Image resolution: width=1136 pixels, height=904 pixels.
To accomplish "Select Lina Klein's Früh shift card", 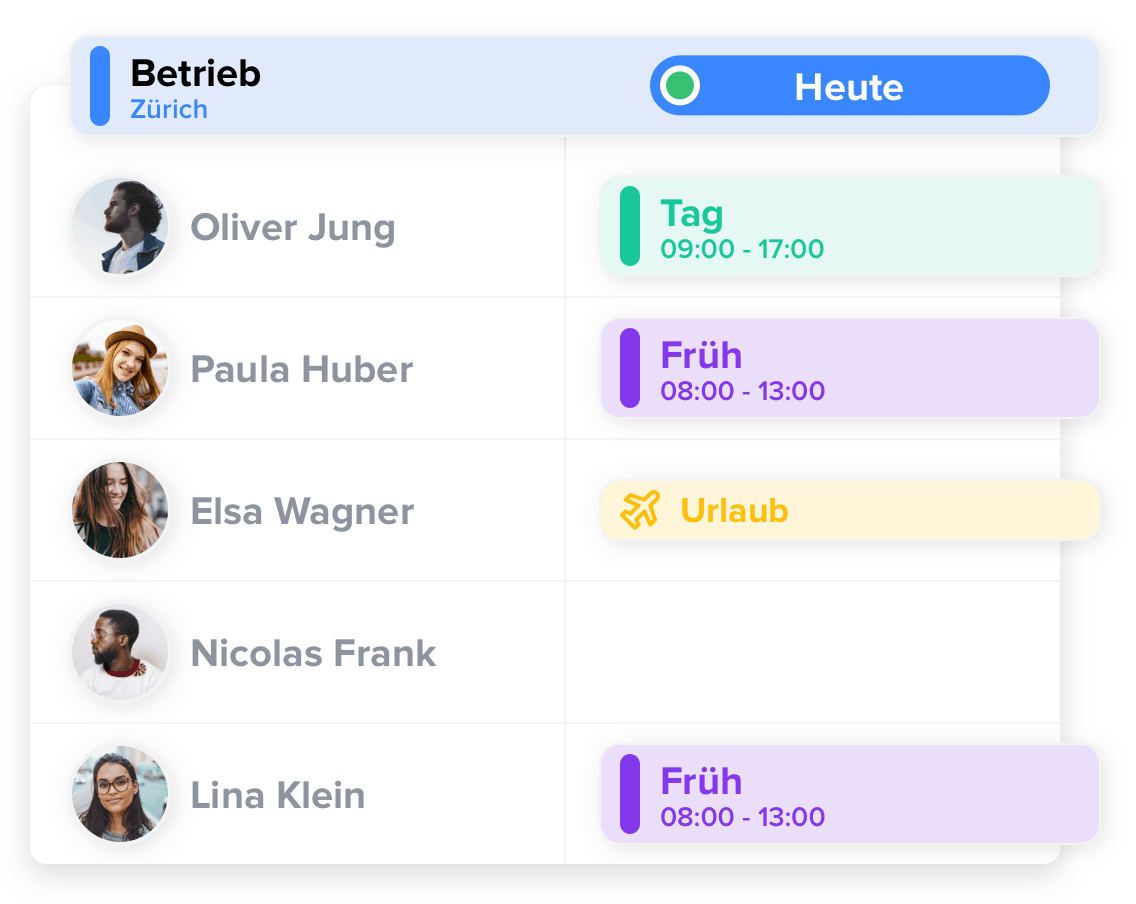I will tap(850, 794).
